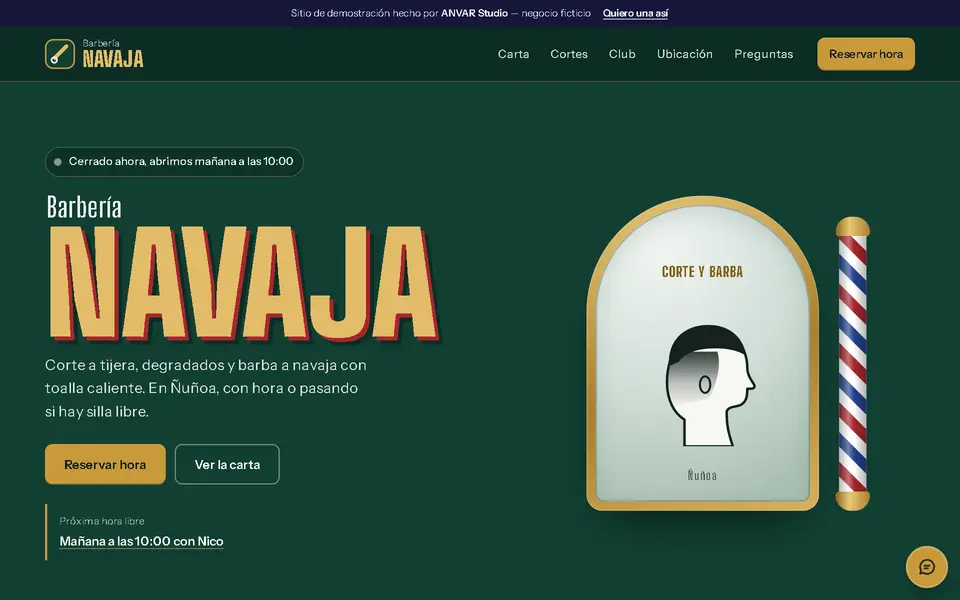Click the large NAVAJA hero heading
This screenshot has height=600, width=960.
pos(244,283)
